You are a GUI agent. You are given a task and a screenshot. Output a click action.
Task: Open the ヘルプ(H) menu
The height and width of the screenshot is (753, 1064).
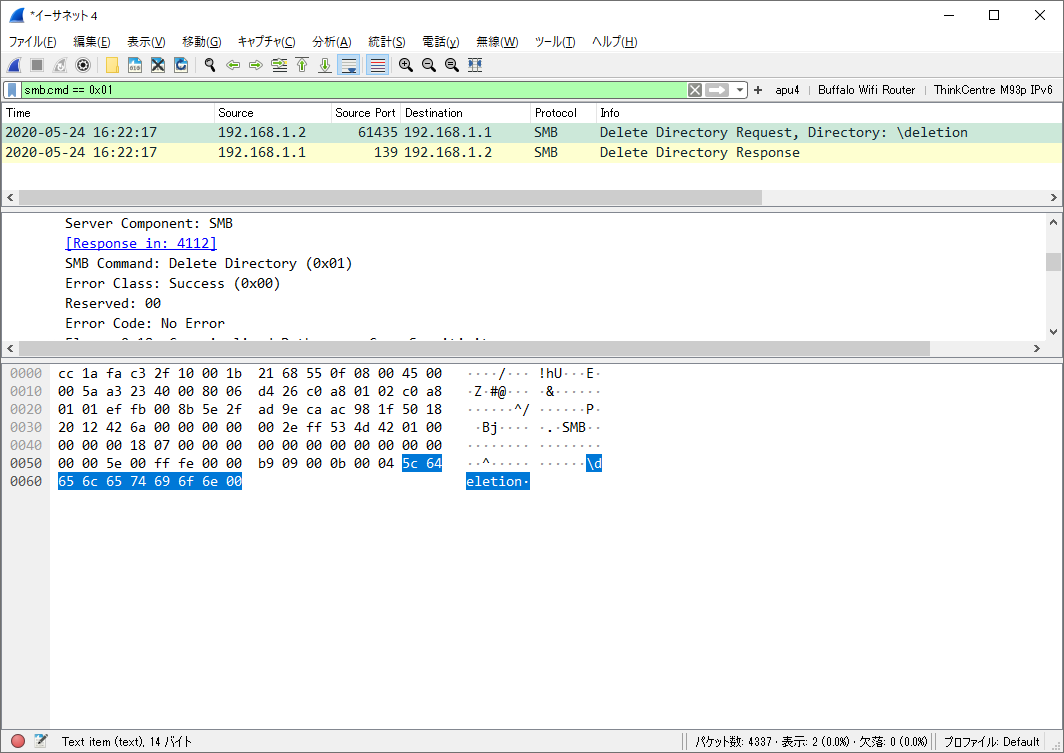pos(614,42)
